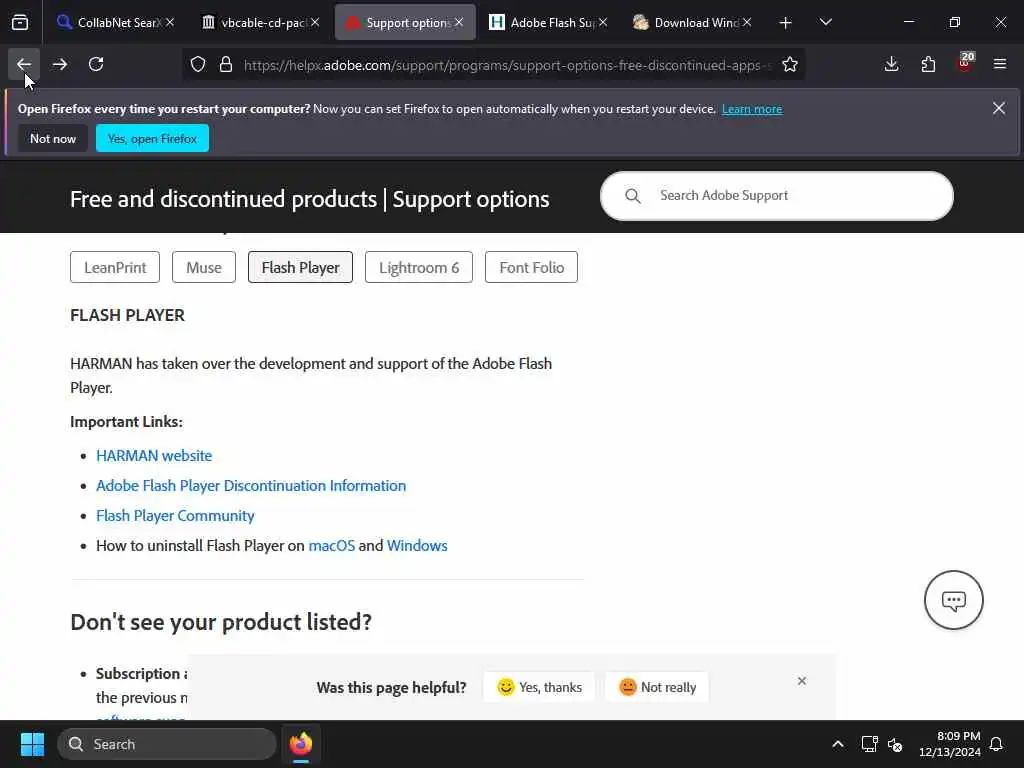The image size is (1024, 768).
Task: Click the taskbar Search box
Action: (167, 744)
